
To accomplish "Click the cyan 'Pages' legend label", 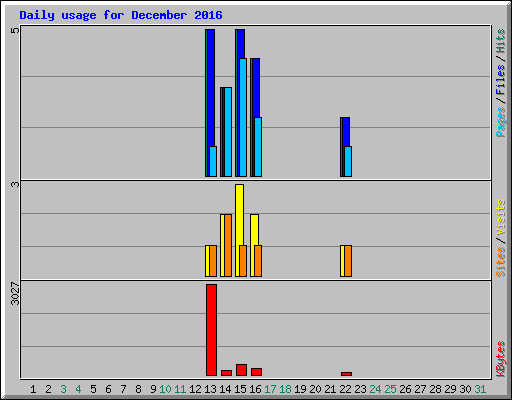I will point(501,122).
